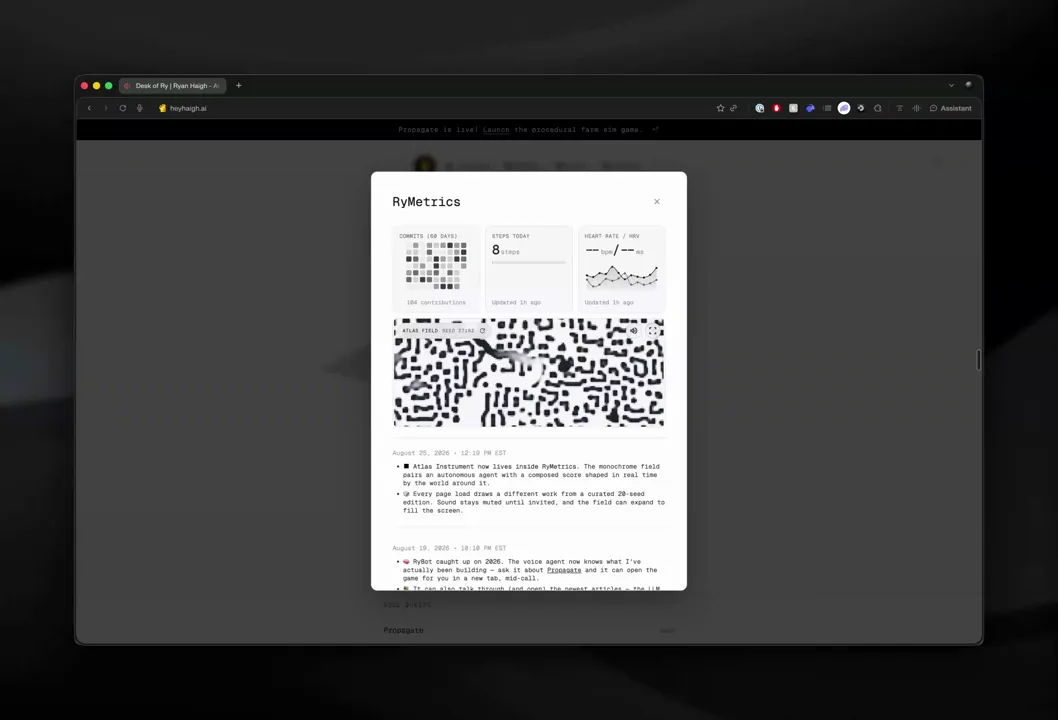
Task: Expand Atlas Field to fullscreen
Action: click(652, 331)
